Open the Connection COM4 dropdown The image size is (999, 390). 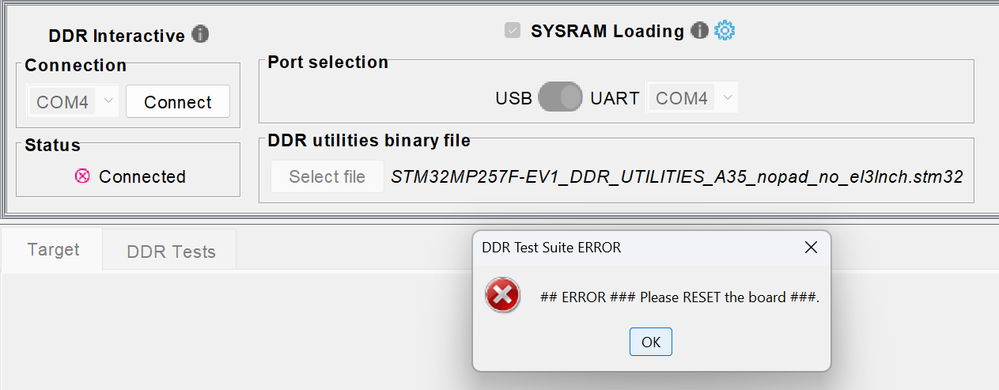73,101
